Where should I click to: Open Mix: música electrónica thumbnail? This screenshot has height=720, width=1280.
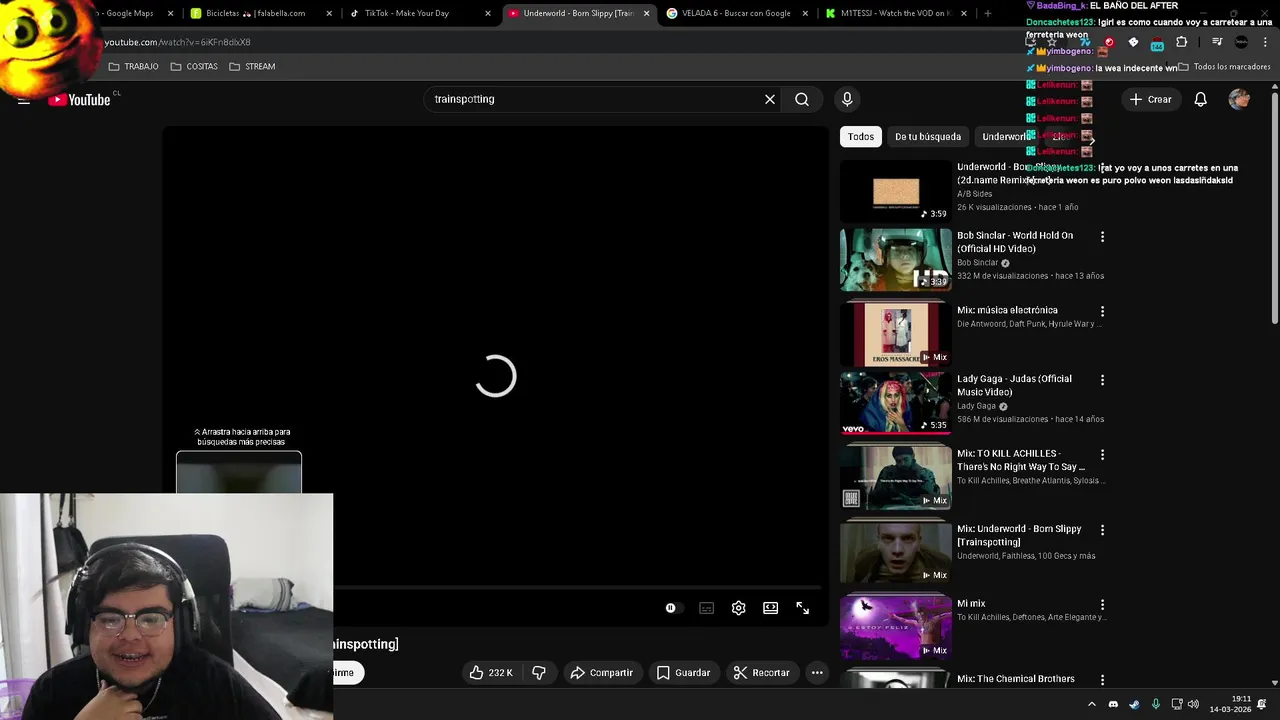pos(896,335)
